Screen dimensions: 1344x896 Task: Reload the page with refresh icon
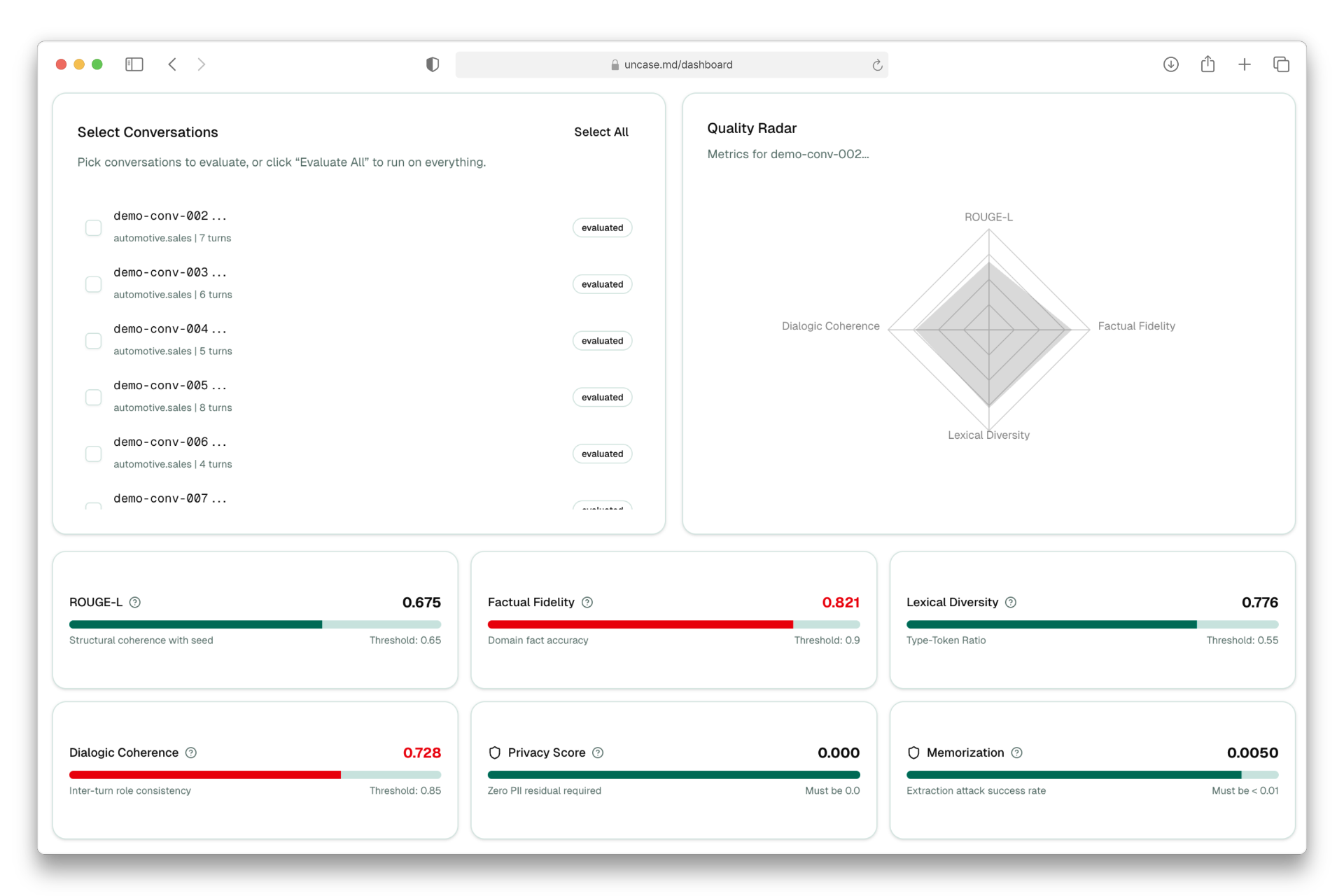[x=876, y=64]
